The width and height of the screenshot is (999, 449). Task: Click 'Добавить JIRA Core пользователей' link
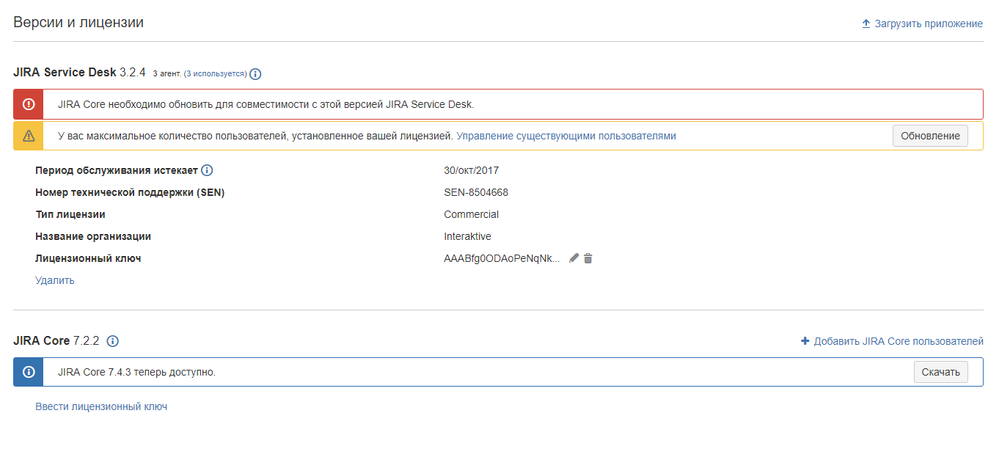point(898,341)
